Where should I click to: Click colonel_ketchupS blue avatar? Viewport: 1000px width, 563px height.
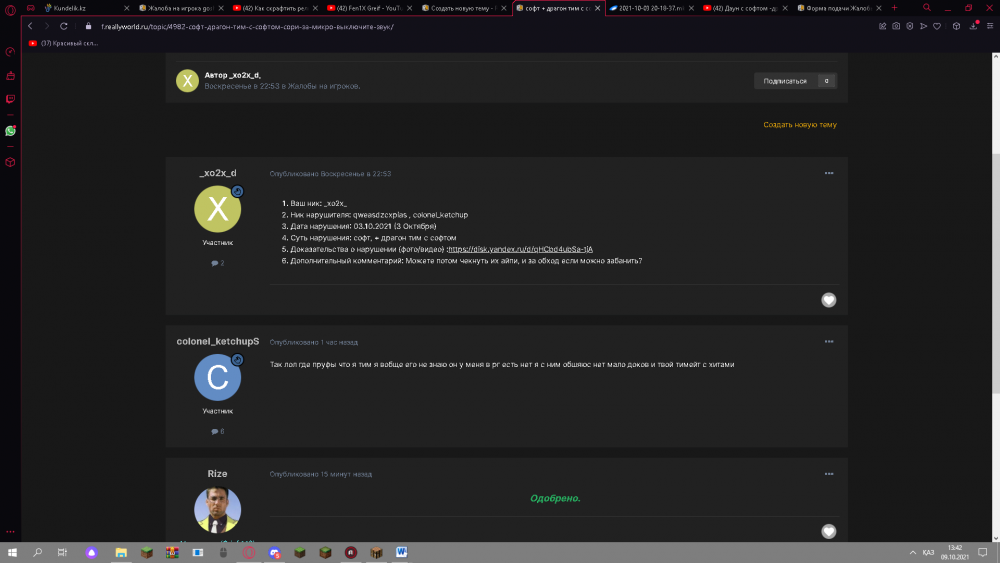pyautogui.click(x=217, y=377)
